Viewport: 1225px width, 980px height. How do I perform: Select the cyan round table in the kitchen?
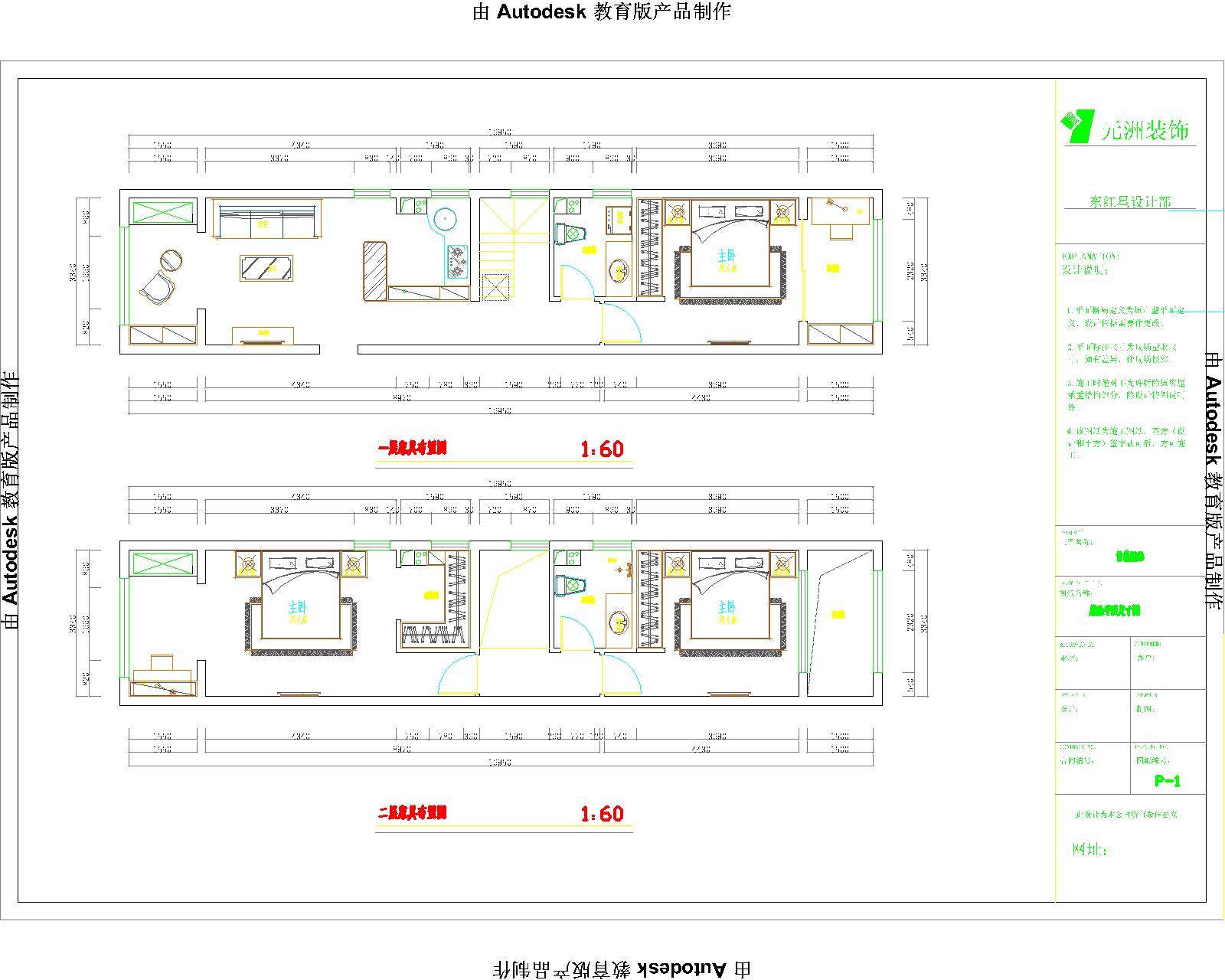click(445, 220)
